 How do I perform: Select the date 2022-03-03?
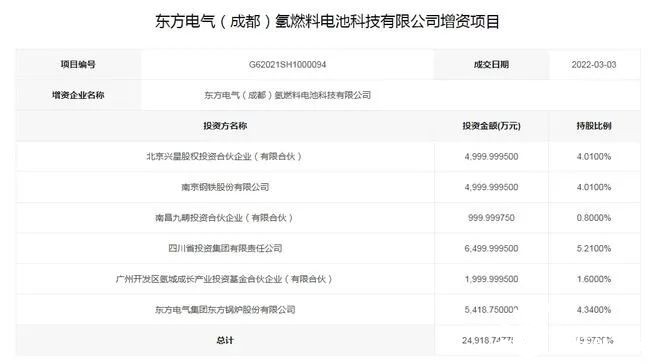[x=594, y=65]
